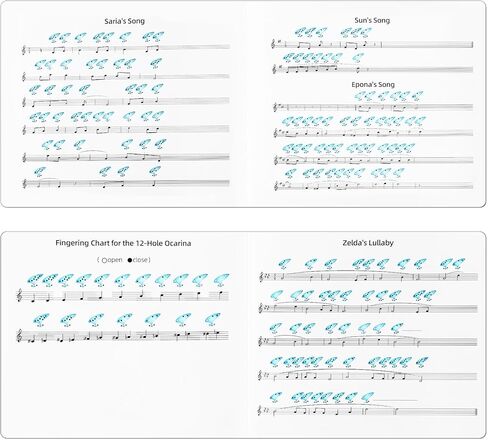Screen dimensions: 488x440
Task: Select first fingering diagram in the 12-Hole chart
Action: click(35, 280)
